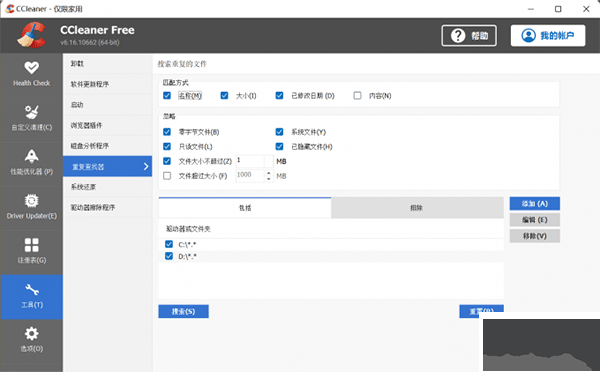Viewport: 600px width, 372px height.
Task: Open the 帮助 help button
Action: [x=469, y=36]
